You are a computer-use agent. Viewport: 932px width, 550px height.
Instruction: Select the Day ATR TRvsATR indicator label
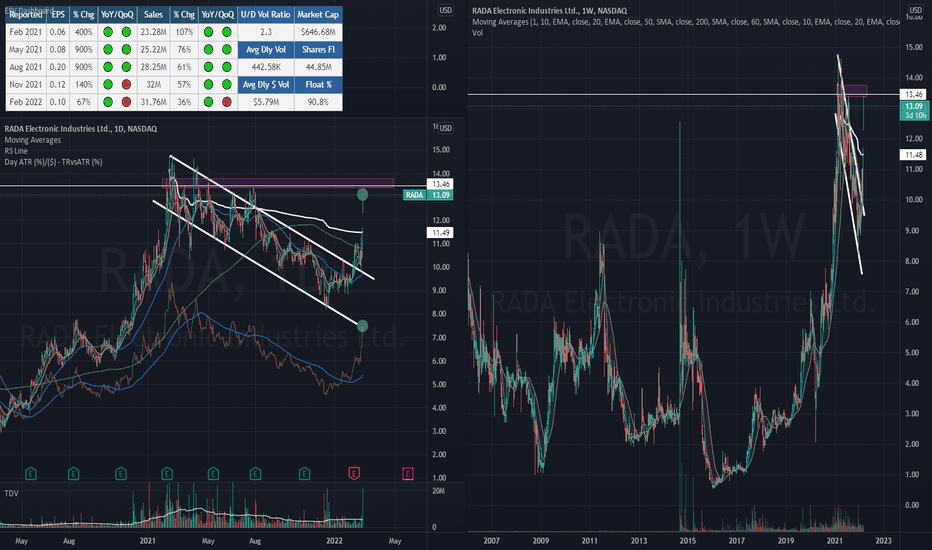(53, 162)
